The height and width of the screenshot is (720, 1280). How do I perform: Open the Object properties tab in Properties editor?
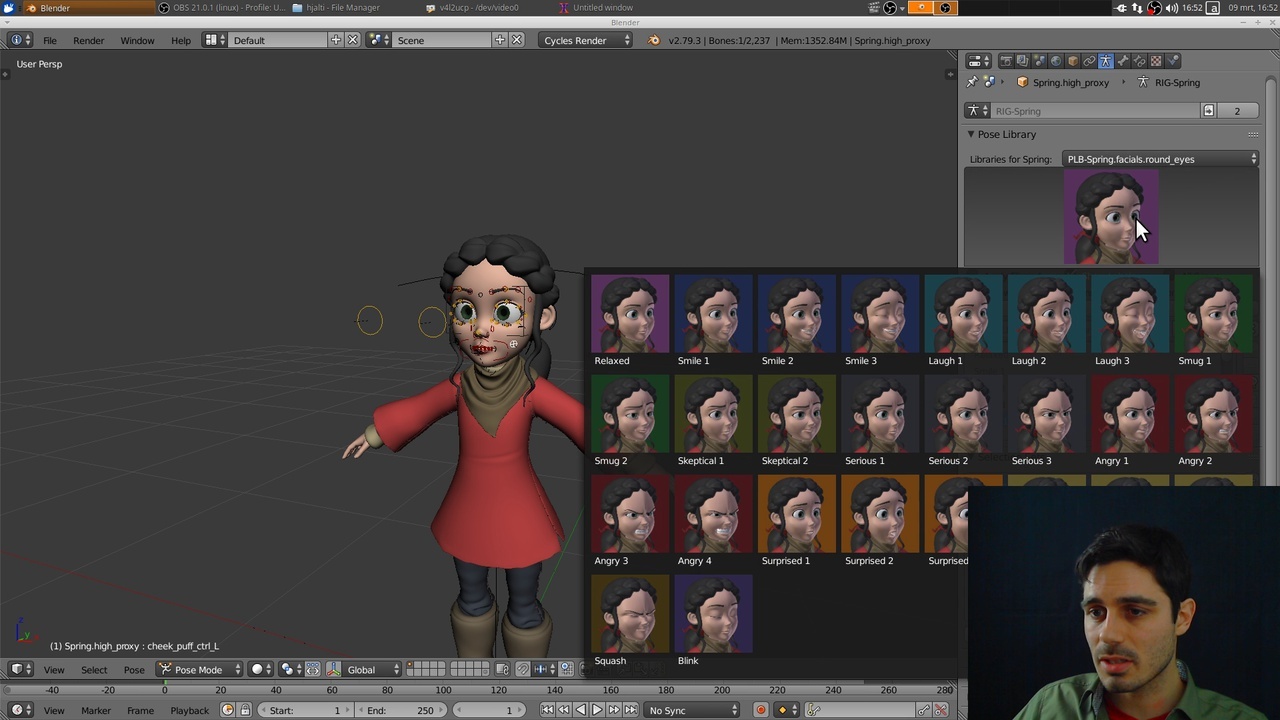(x=1072, y=60)
